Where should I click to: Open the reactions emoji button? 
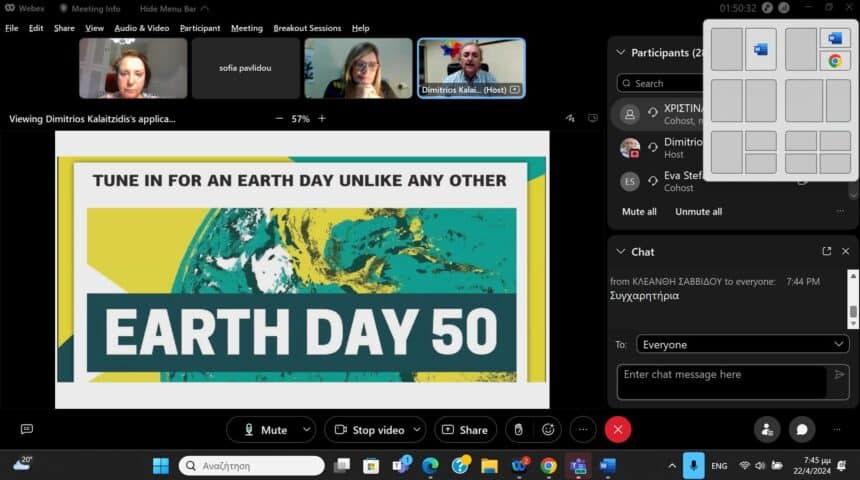[548, 430]
